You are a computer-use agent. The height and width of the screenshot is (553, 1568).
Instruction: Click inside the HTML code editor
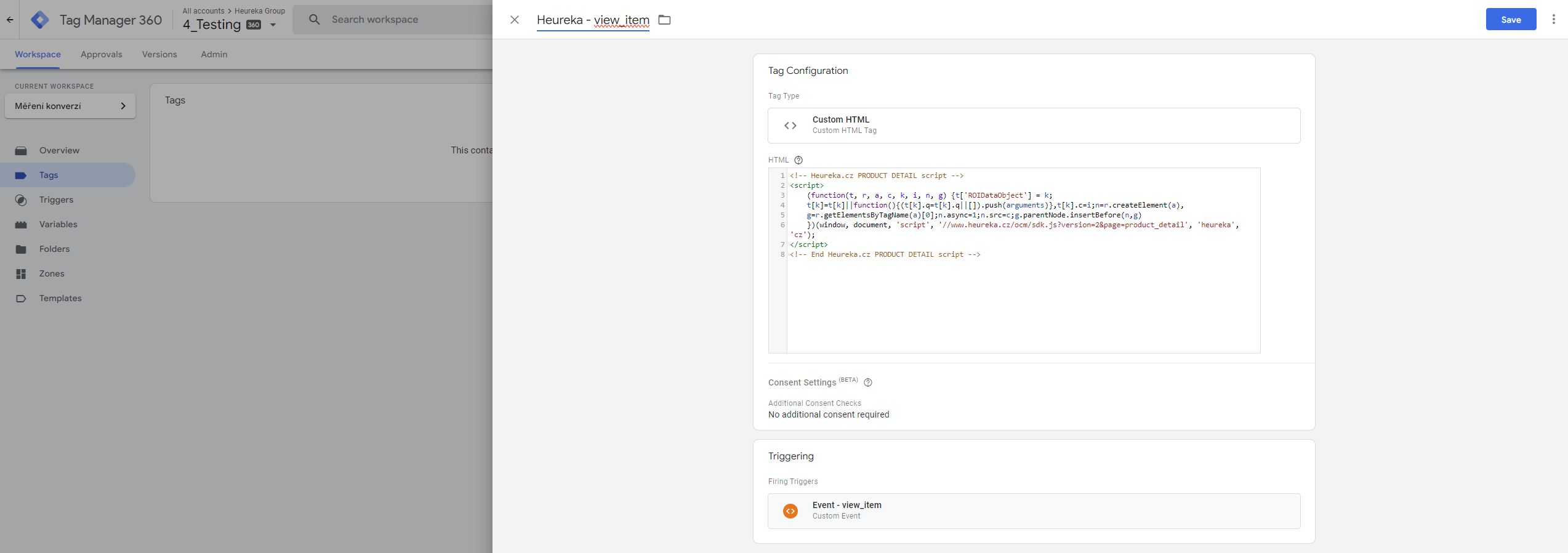click(x=1014, y=260)
